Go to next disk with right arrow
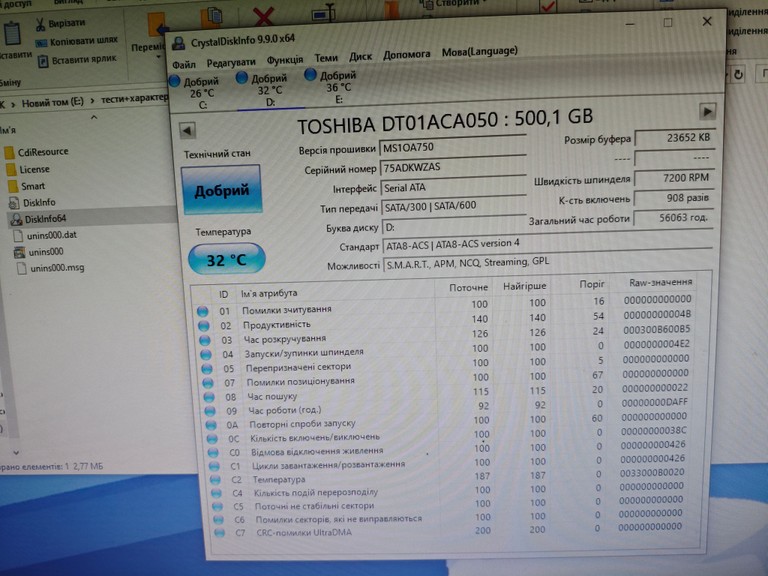This screenshot has width=768, height=576. [707, 112]
